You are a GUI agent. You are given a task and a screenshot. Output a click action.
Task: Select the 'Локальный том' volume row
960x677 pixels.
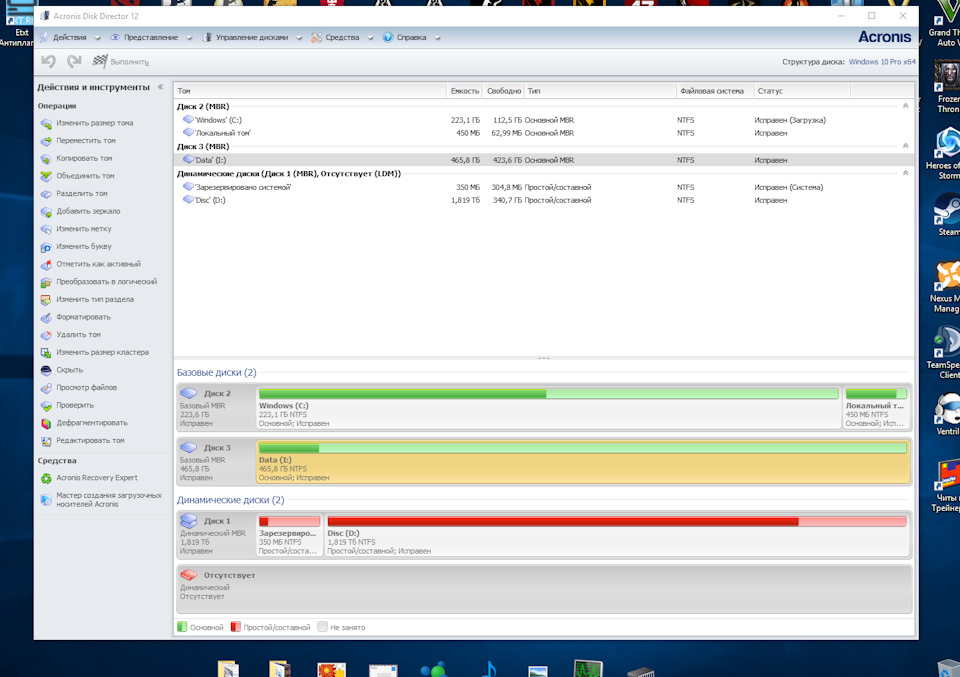point(544,133)
